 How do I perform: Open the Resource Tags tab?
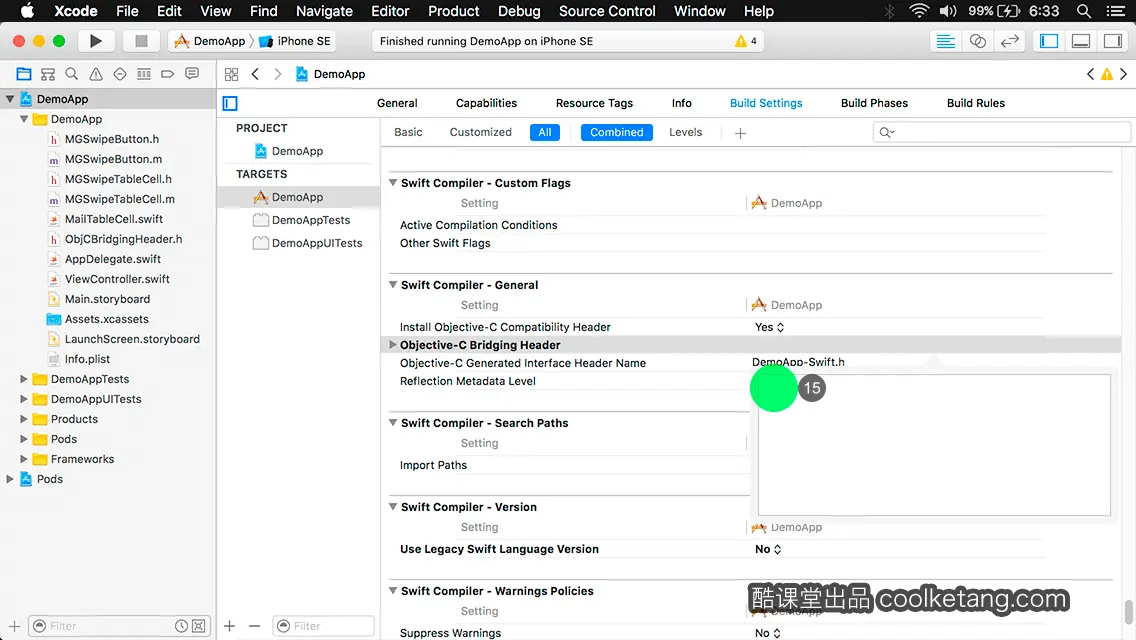pos(594,104)
